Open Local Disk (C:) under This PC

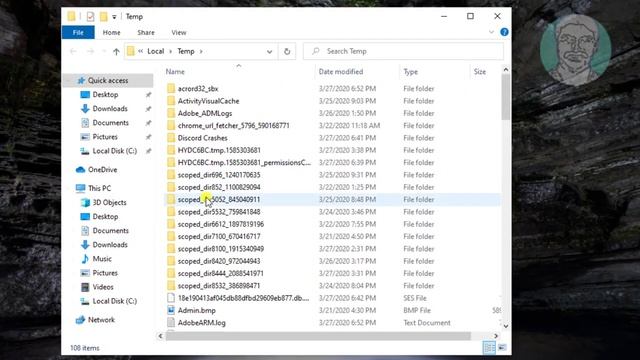pyautogui.click(x=114, y=301)
